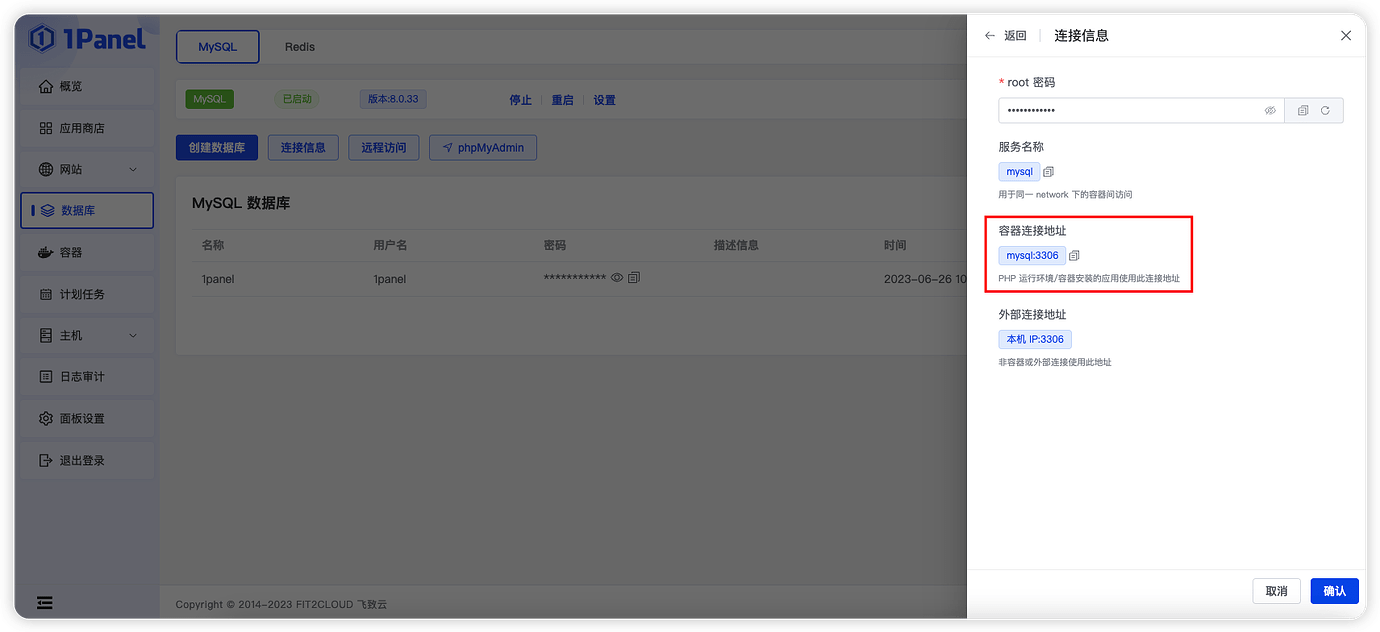This screenshot has height=632, width=1380.
Task: Click the 设置 link
Action: [x=605, y=100]
